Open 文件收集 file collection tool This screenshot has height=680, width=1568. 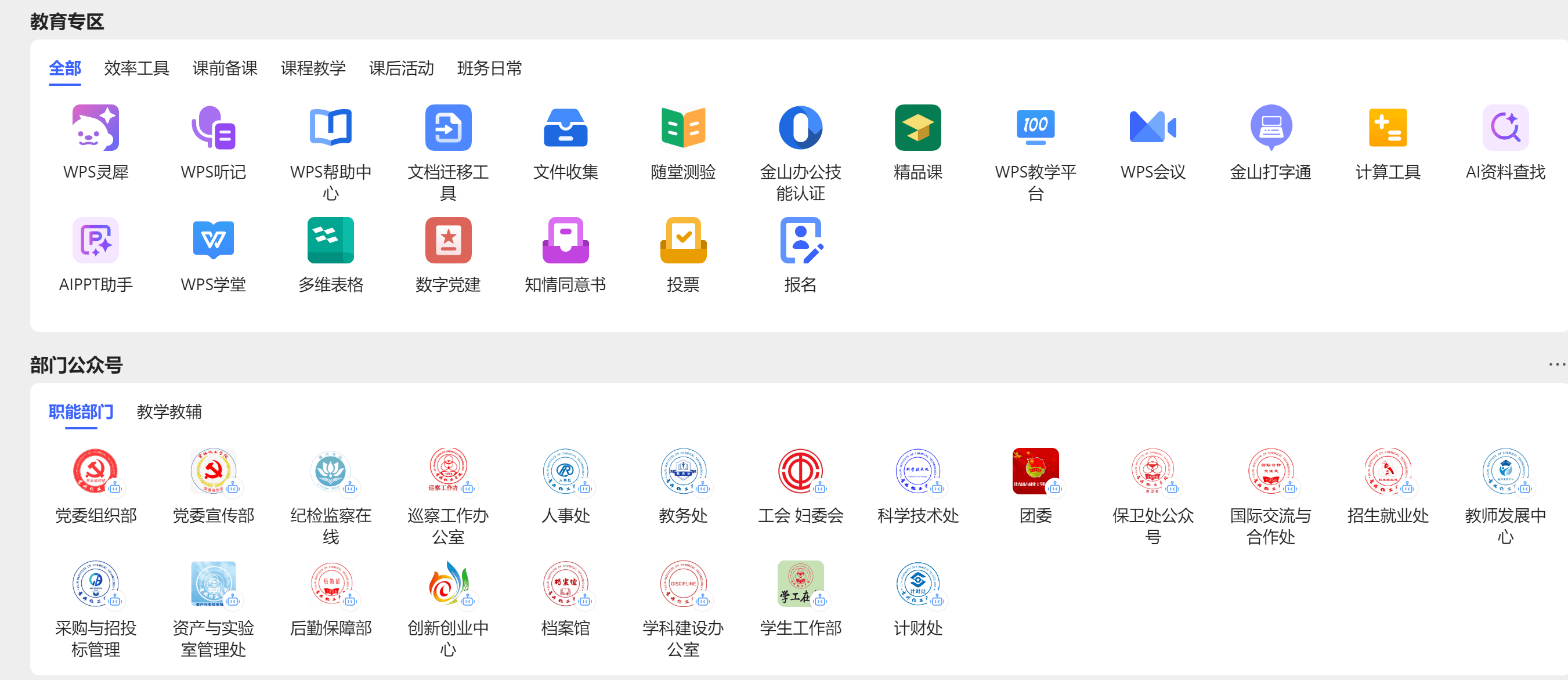click(565, 128)
